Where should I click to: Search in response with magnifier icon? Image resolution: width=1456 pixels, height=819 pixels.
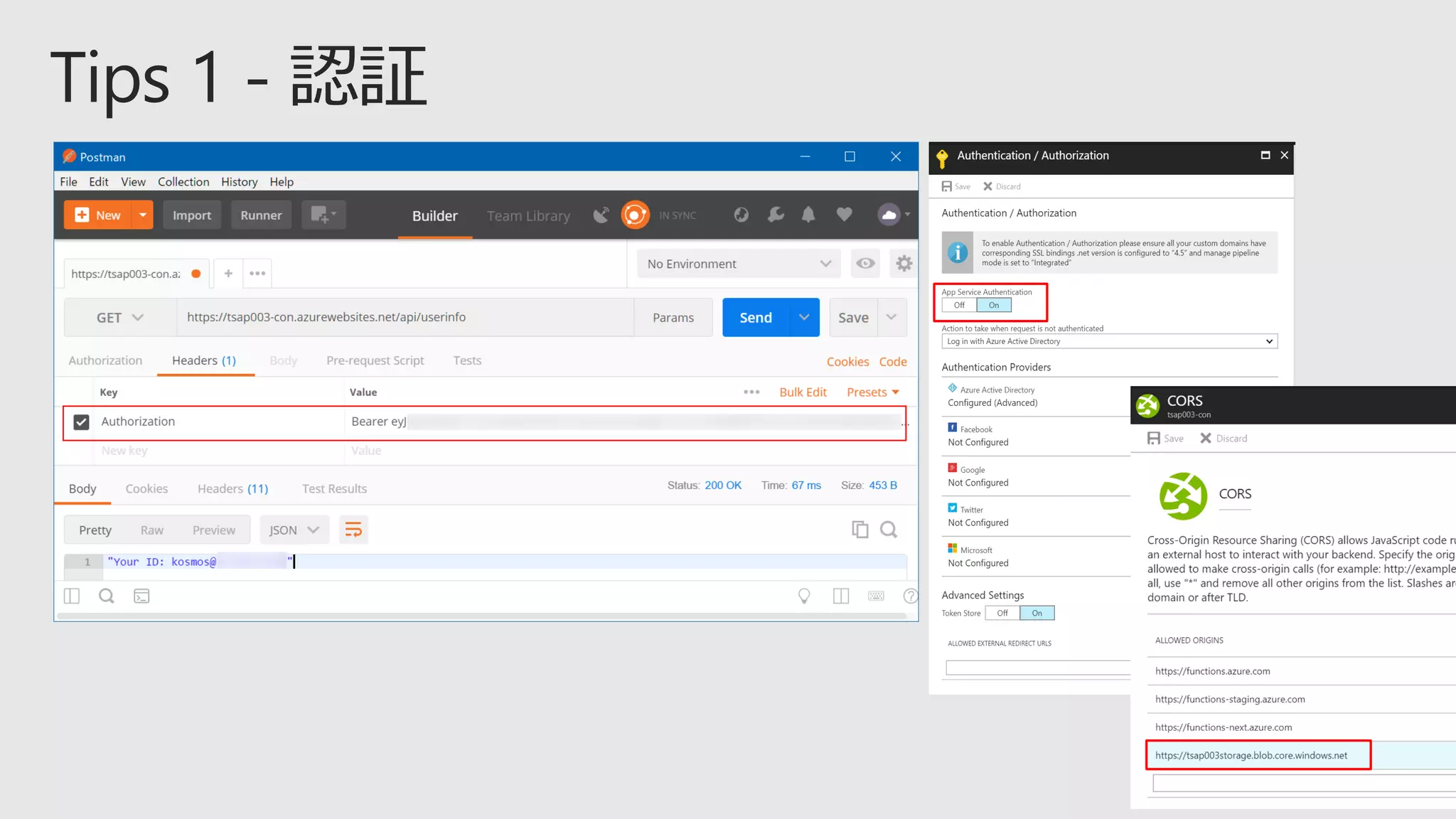click(889, 530)
